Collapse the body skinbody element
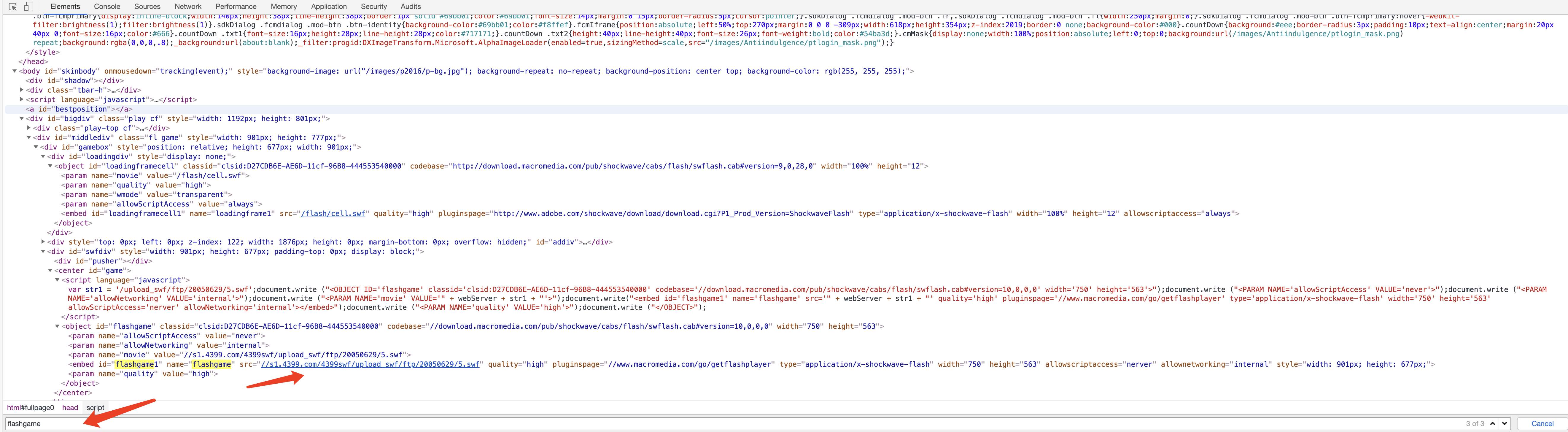The width and height of the screenshot is (1568, 432). coord(15,71)
